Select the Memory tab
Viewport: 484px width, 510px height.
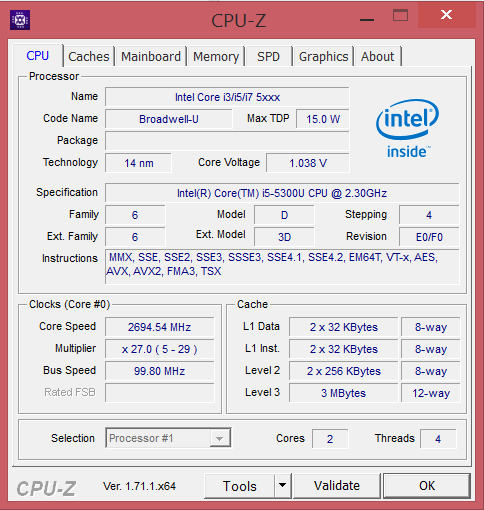click(x=216, y=56)
